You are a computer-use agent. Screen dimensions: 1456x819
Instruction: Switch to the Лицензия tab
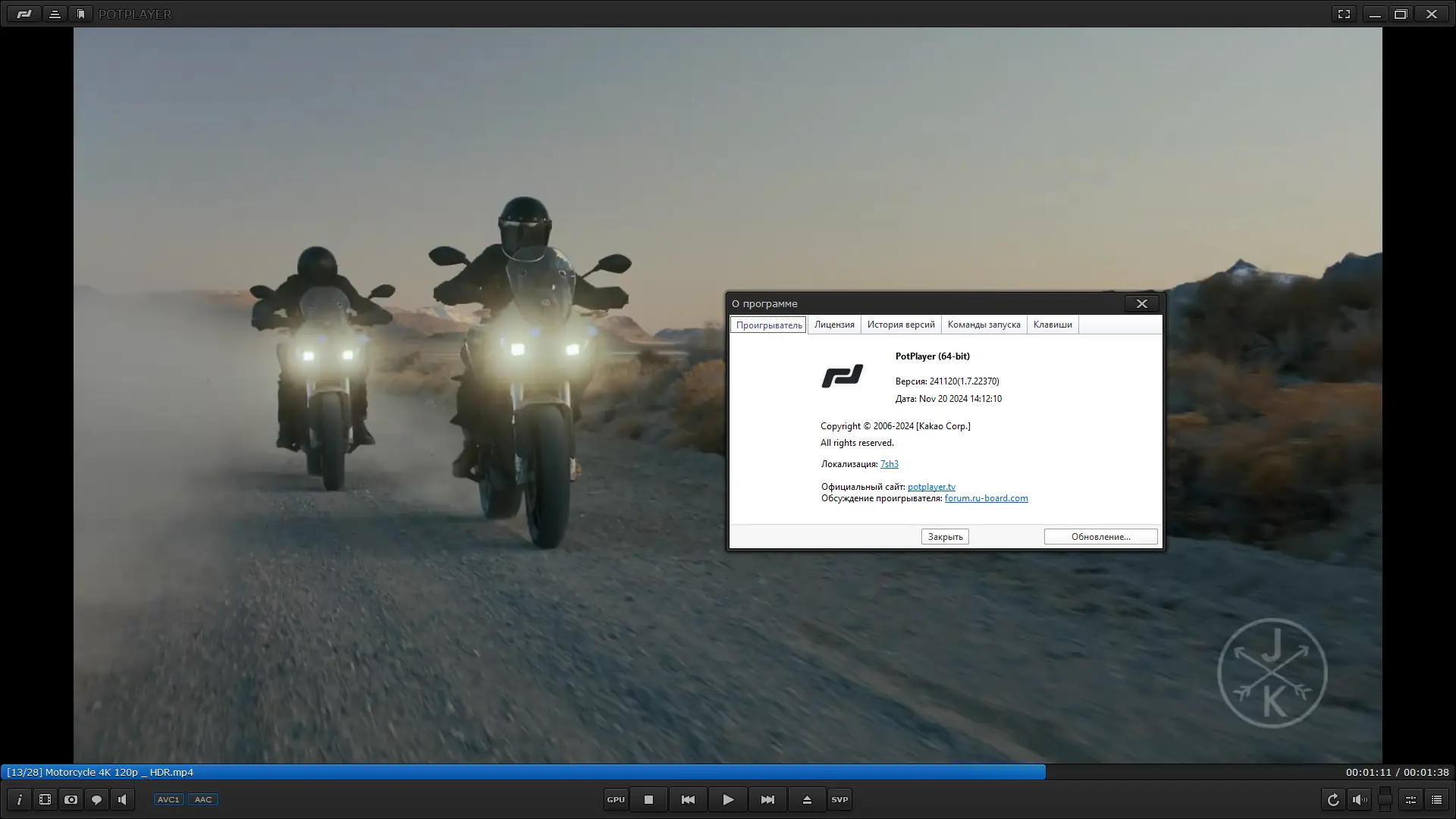[x=834, y=325]
